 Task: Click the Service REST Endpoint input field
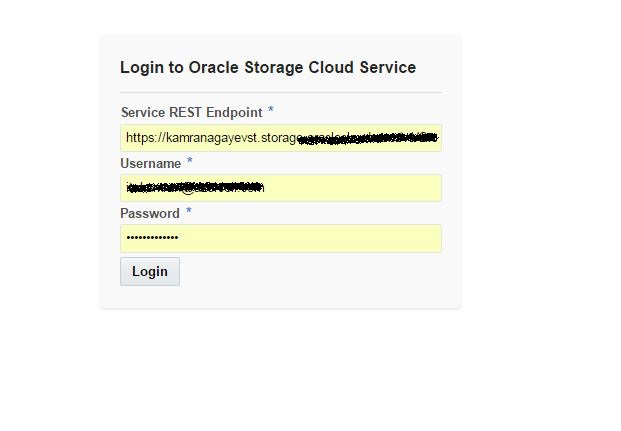[x=280, y=138]
